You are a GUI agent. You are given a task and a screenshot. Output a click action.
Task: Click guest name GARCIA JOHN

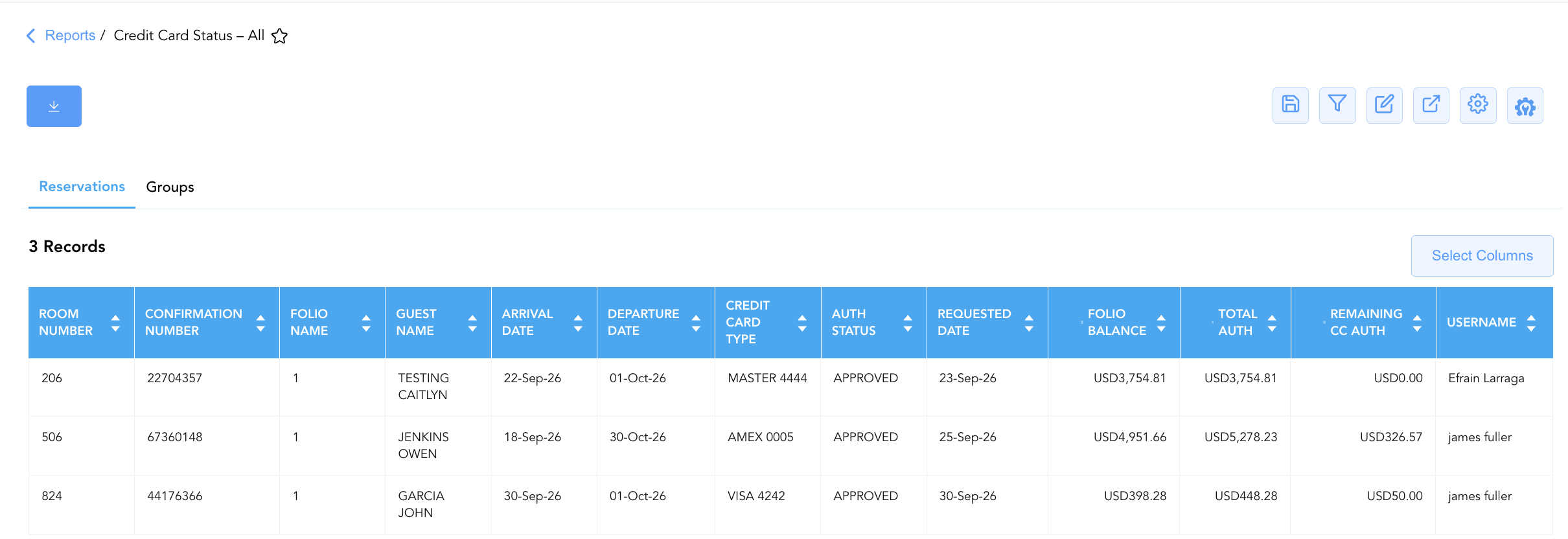(x=421, y=505)
